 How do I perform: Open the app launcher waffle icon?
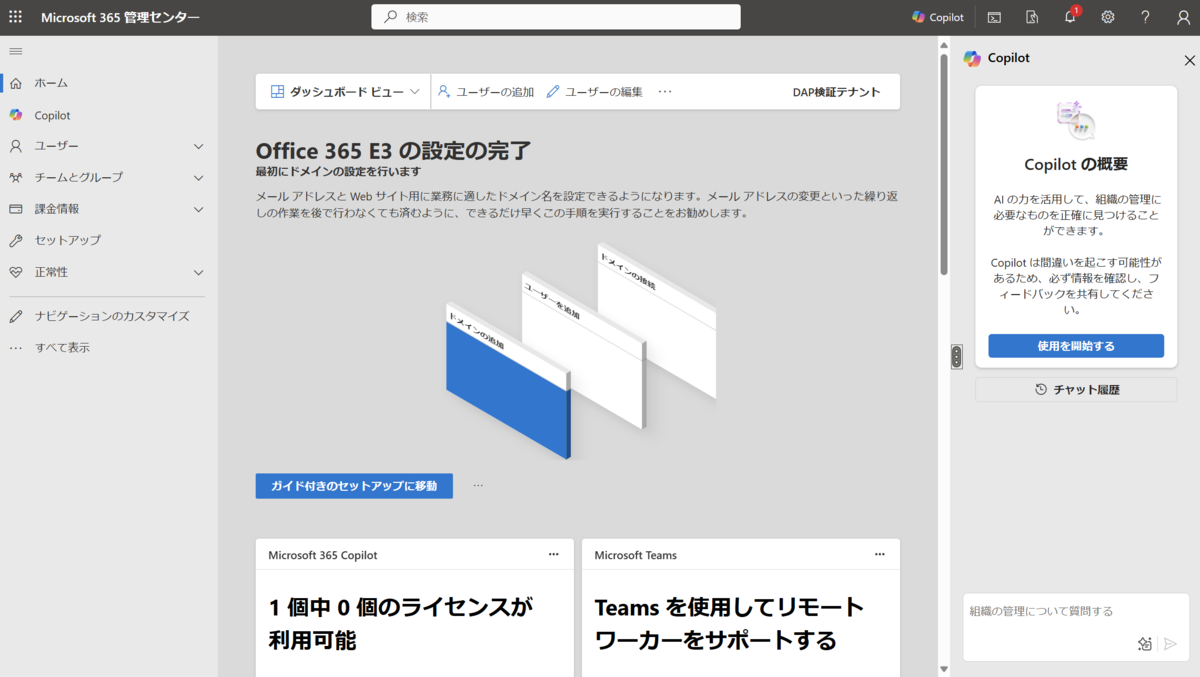pos(15,17)
